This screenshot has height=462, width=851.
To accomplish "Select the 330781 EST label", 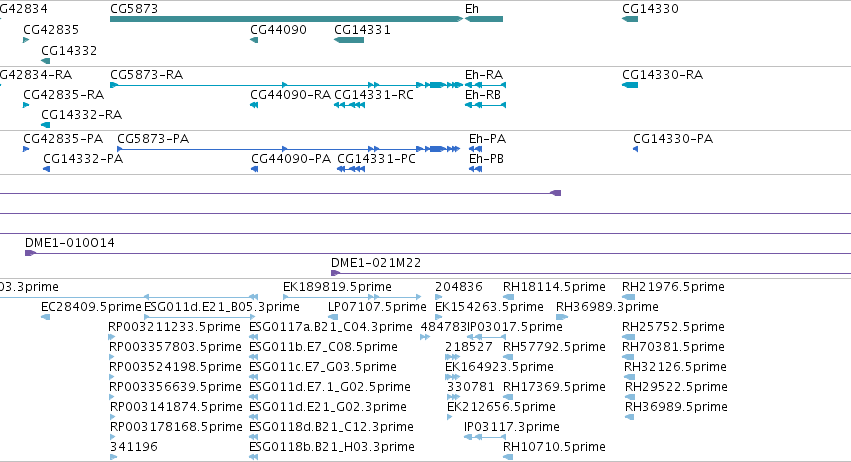I will coord(471,388).
